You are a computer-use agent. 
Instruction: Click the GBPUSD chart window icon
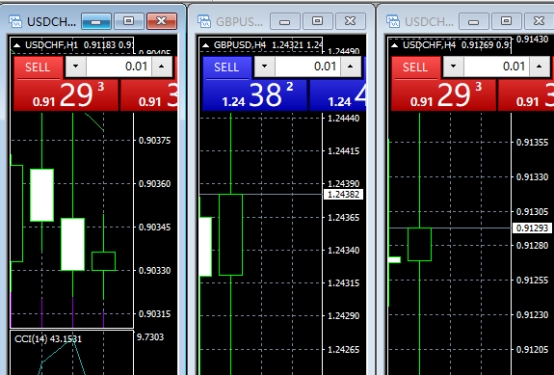pos(204,21)
